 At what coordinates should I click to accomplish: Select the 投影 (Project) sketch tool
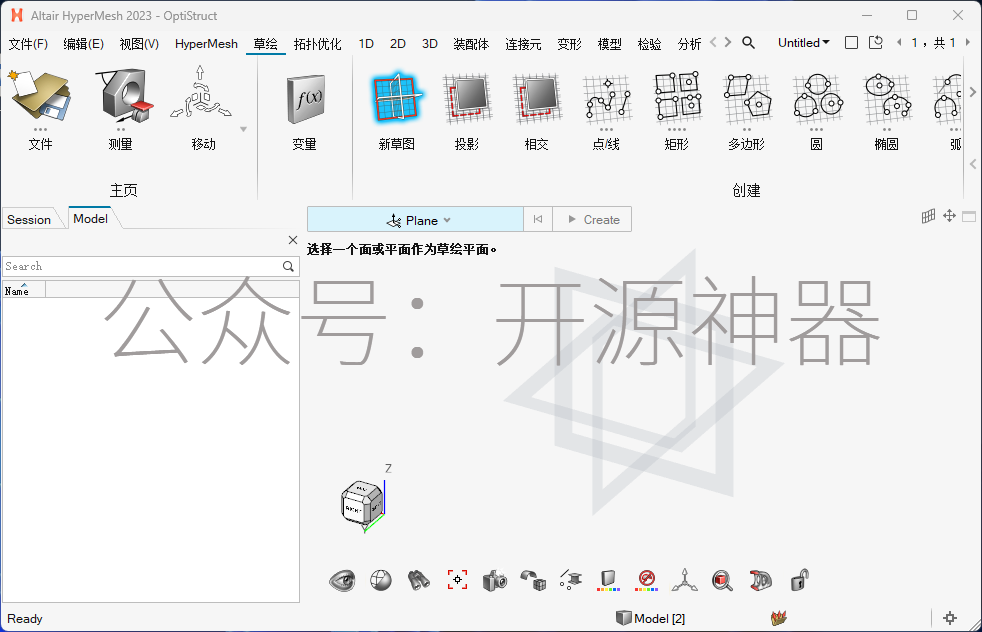[467, 98]
